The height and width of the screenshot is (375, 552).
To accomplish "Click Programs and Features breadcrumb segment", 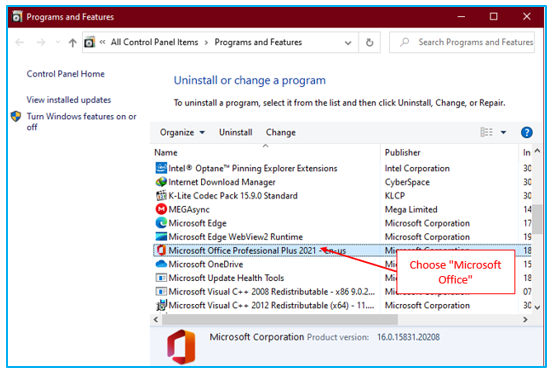I will (258, 42).
